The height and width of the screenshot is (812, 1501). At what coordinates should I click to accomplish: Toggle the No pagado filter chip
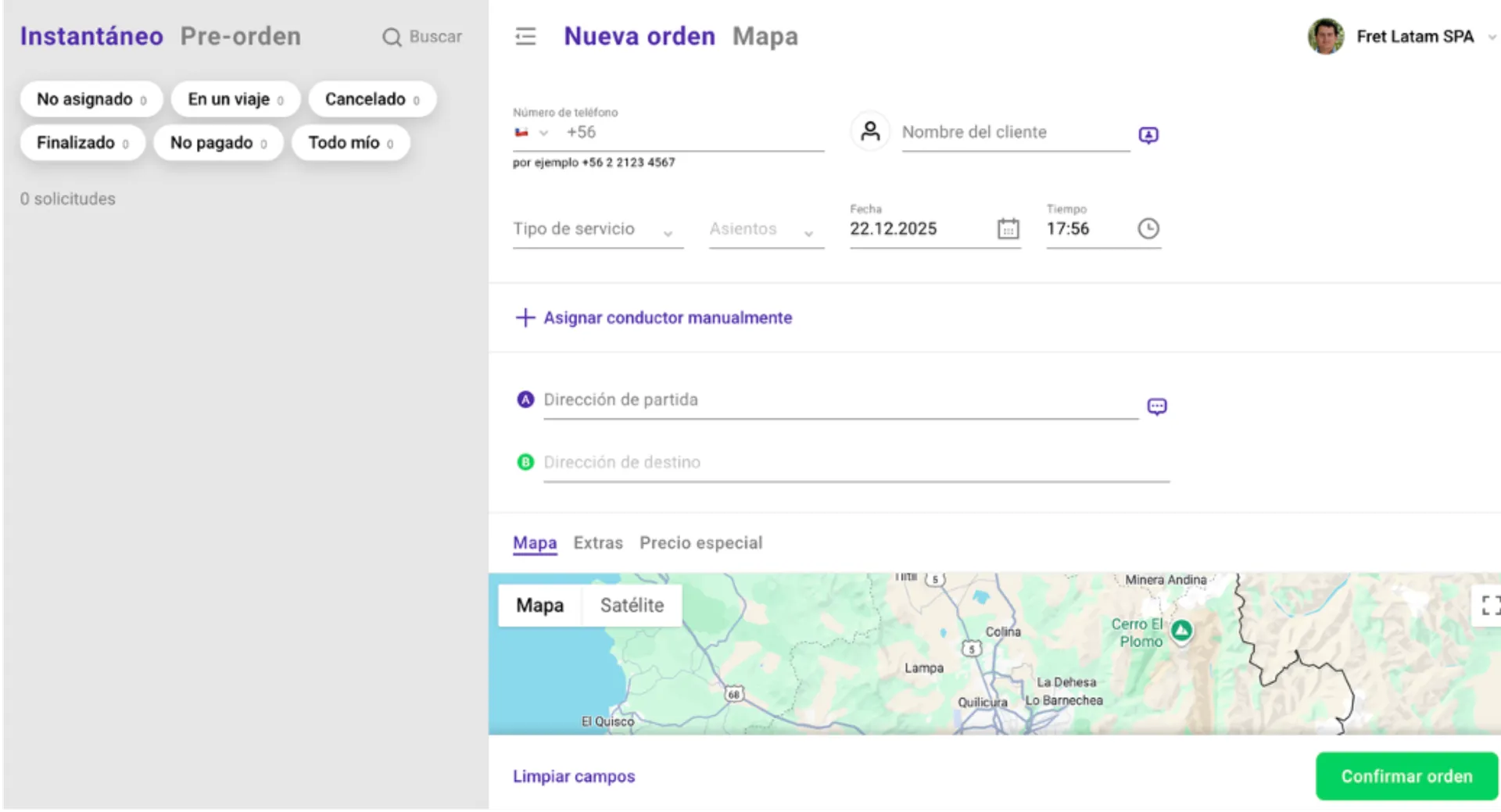point(218,143)
